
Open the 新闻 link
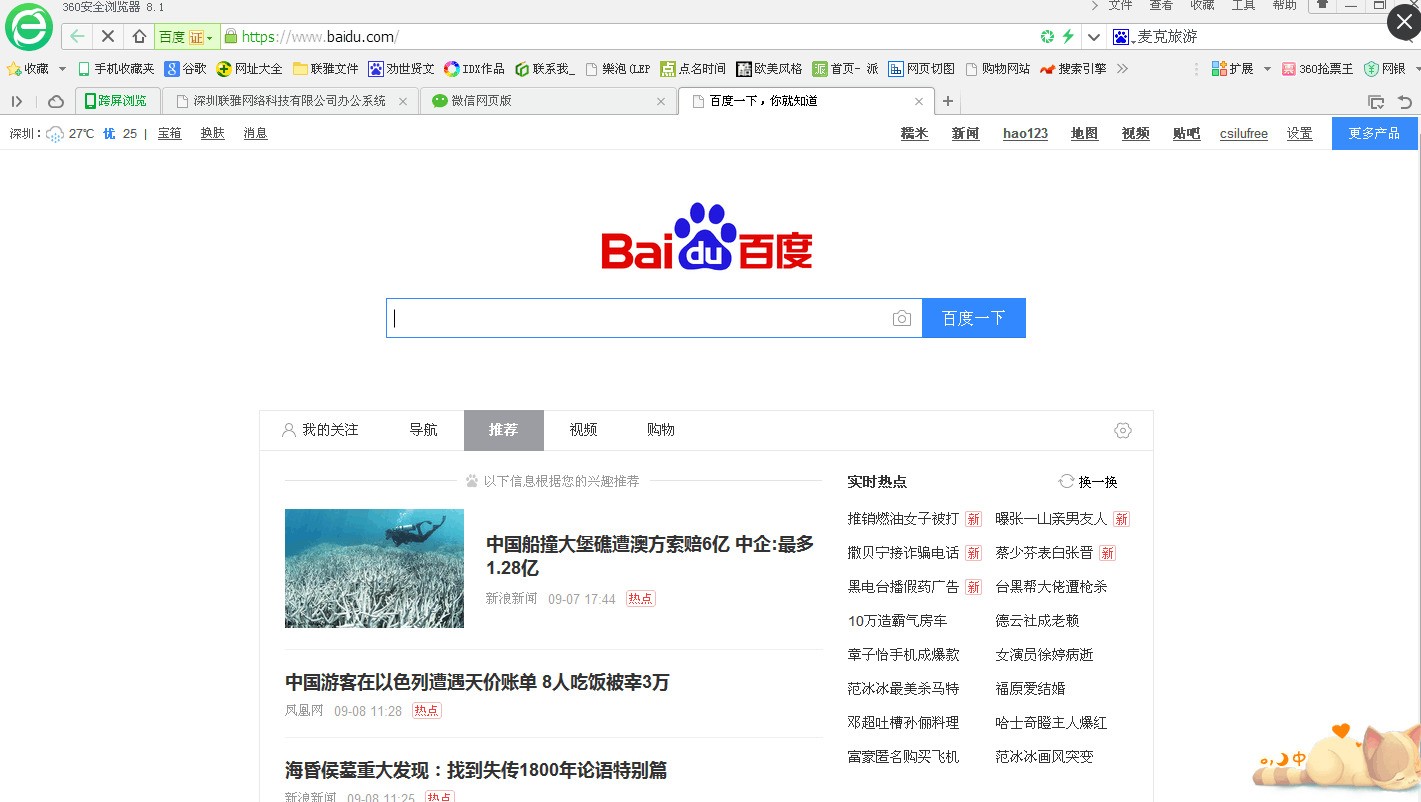point(965,134)
